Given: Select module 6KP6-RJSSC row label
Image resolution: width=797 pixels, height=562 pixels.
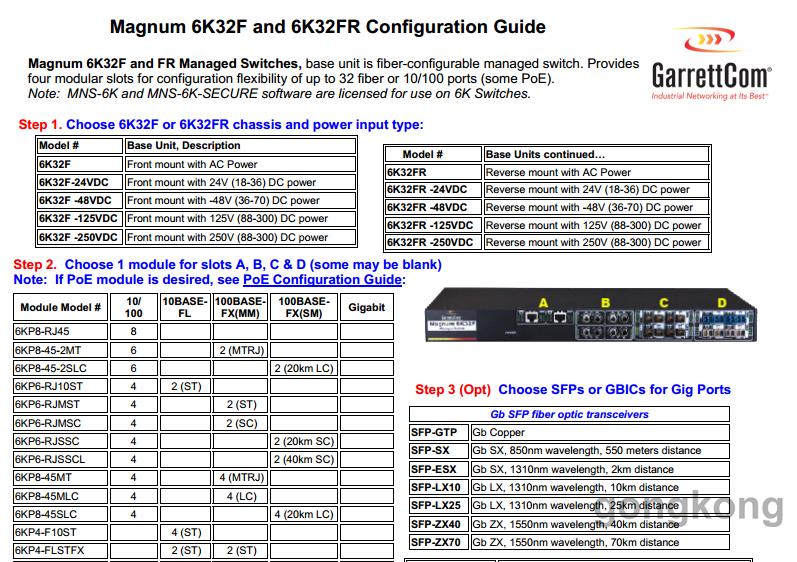Looking at the screenshot, I should pyautogui.click(x=60, y=441).
